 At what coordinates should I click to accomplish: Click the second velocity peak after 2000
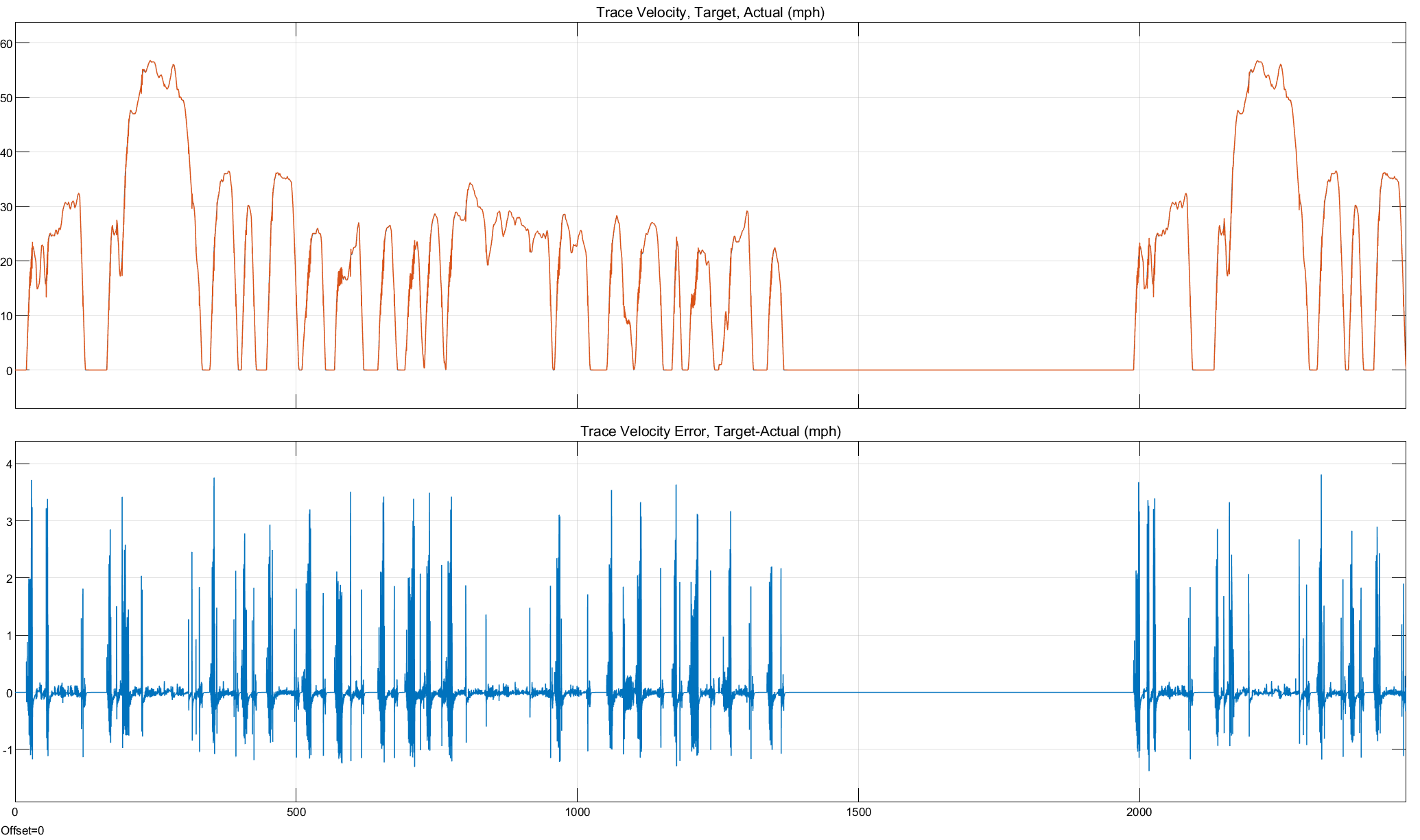coord(1258,62)
